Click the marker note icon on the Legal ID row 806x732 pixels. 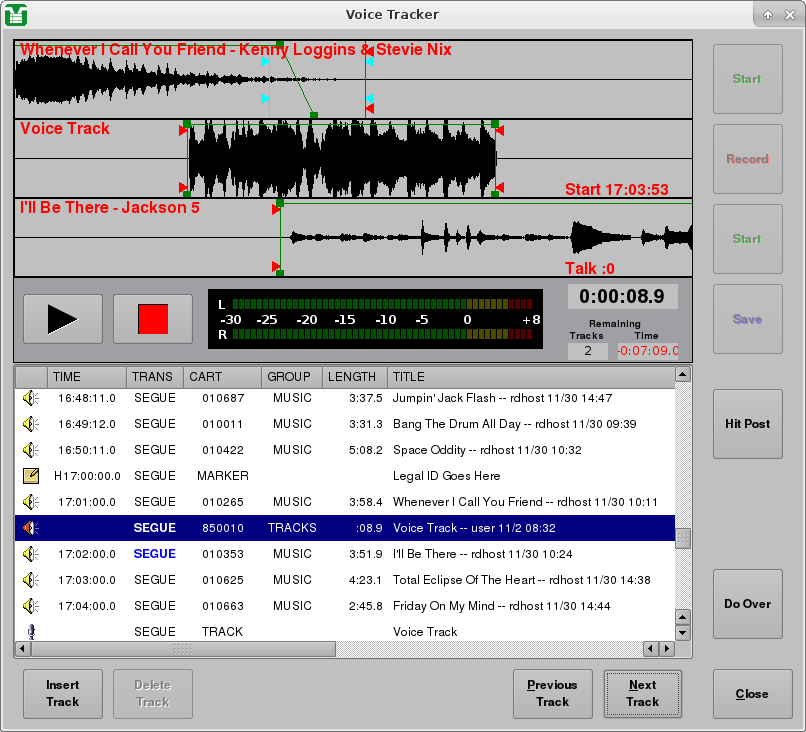(x=30, y=475)
